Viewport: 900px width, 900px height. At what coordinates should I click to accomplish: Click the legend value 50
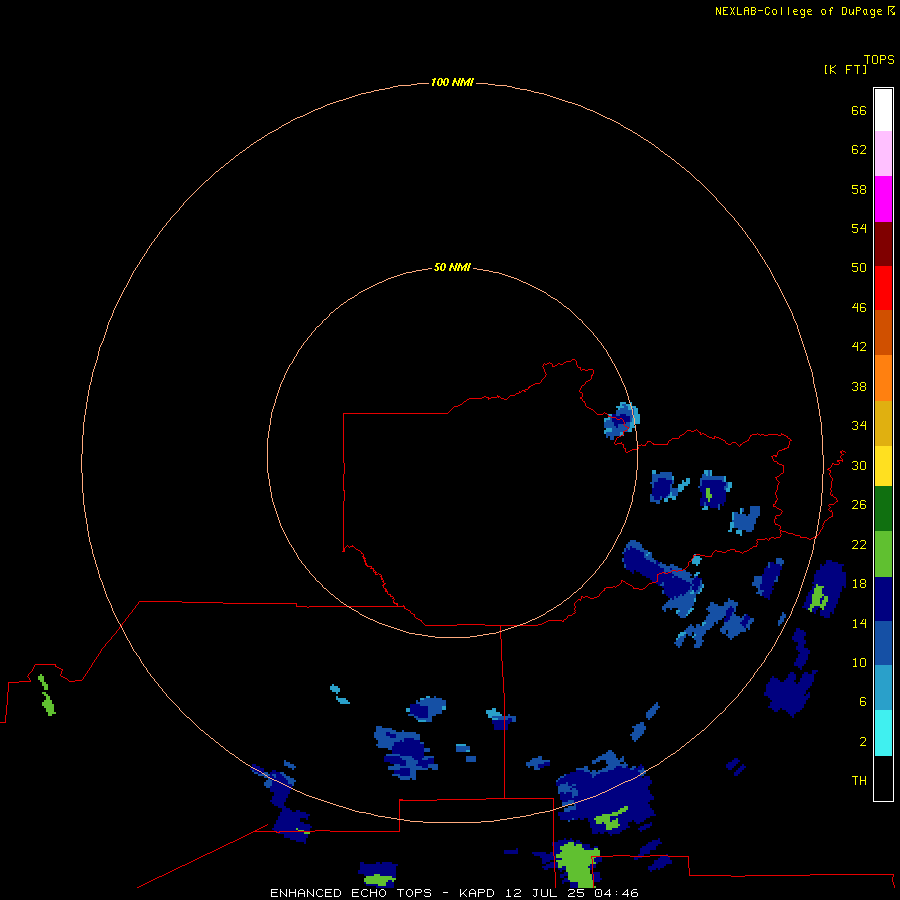[859, 268]
